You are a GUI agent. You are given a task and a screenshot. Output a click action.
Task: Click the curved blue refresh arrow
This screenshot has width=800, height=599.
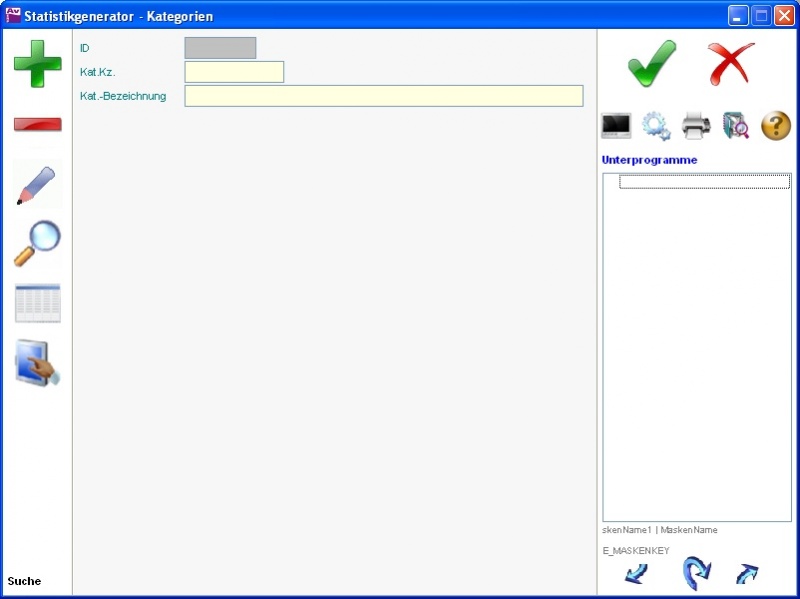point(696,574)
